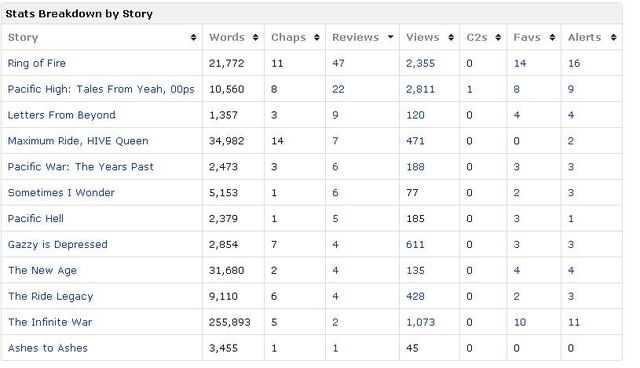Click the Stats Breakdown by Story title

click(79, 14)
